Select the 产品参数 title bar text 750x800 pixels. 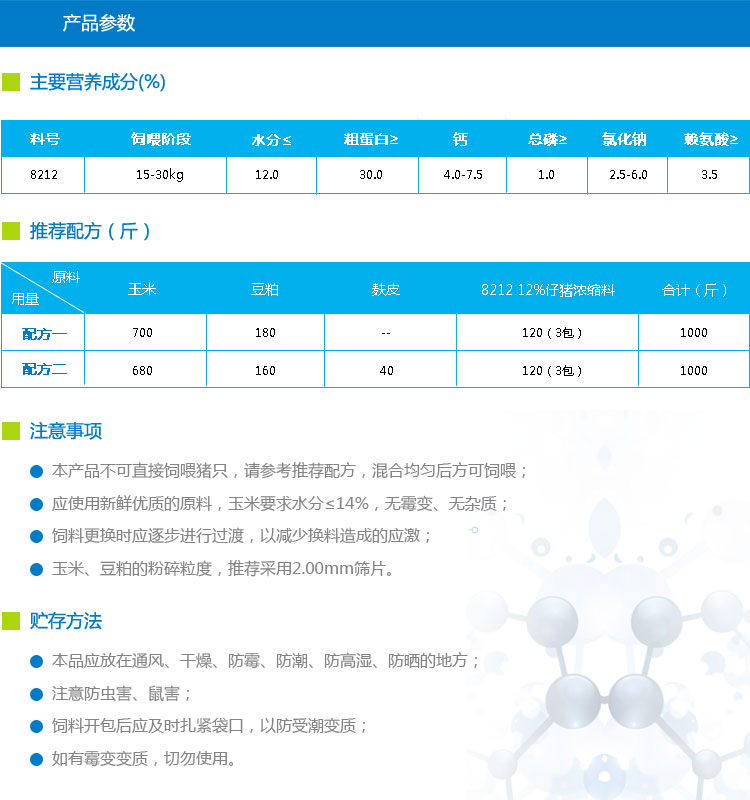[x=98, y=23]
